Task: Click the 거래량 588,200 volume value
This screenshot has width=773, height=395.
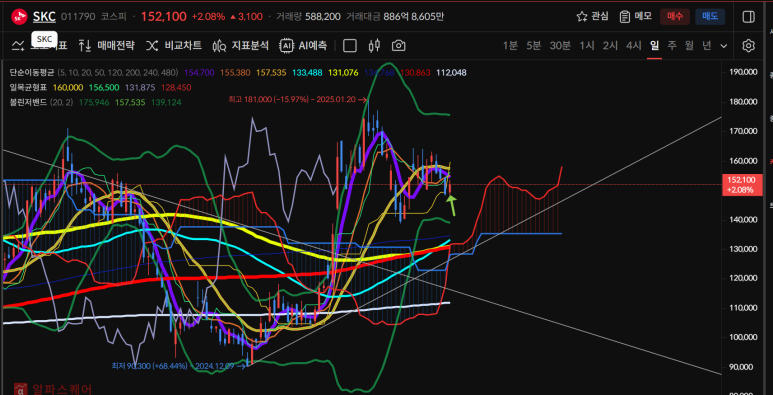Action: [x=322, y=17]
